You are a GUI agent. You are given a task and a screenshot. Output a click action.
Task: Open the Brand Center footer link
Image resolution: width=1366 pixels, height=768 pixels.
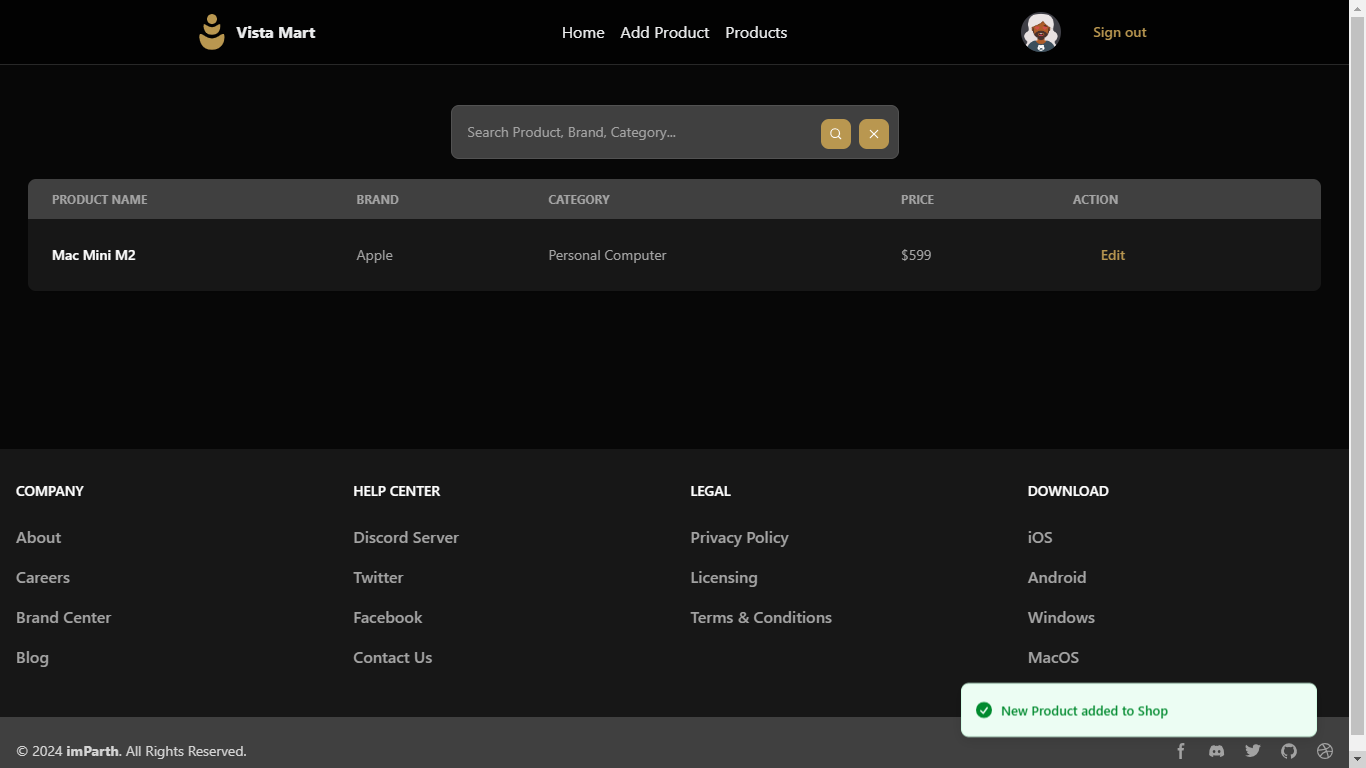pyautogui.click(x=64, y=617)
